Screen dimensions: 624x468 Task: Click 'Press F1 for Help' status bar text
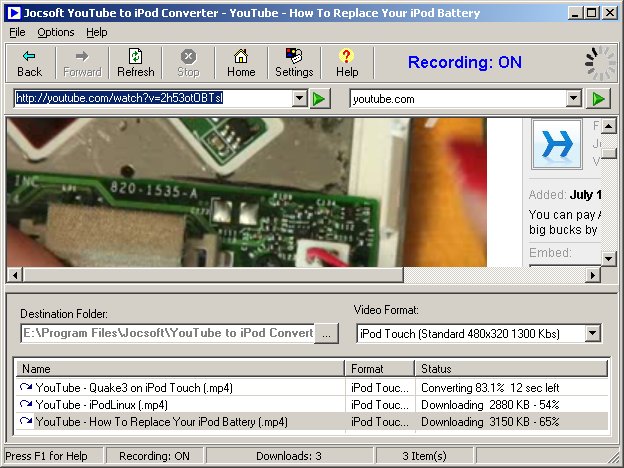pos(46,456)
